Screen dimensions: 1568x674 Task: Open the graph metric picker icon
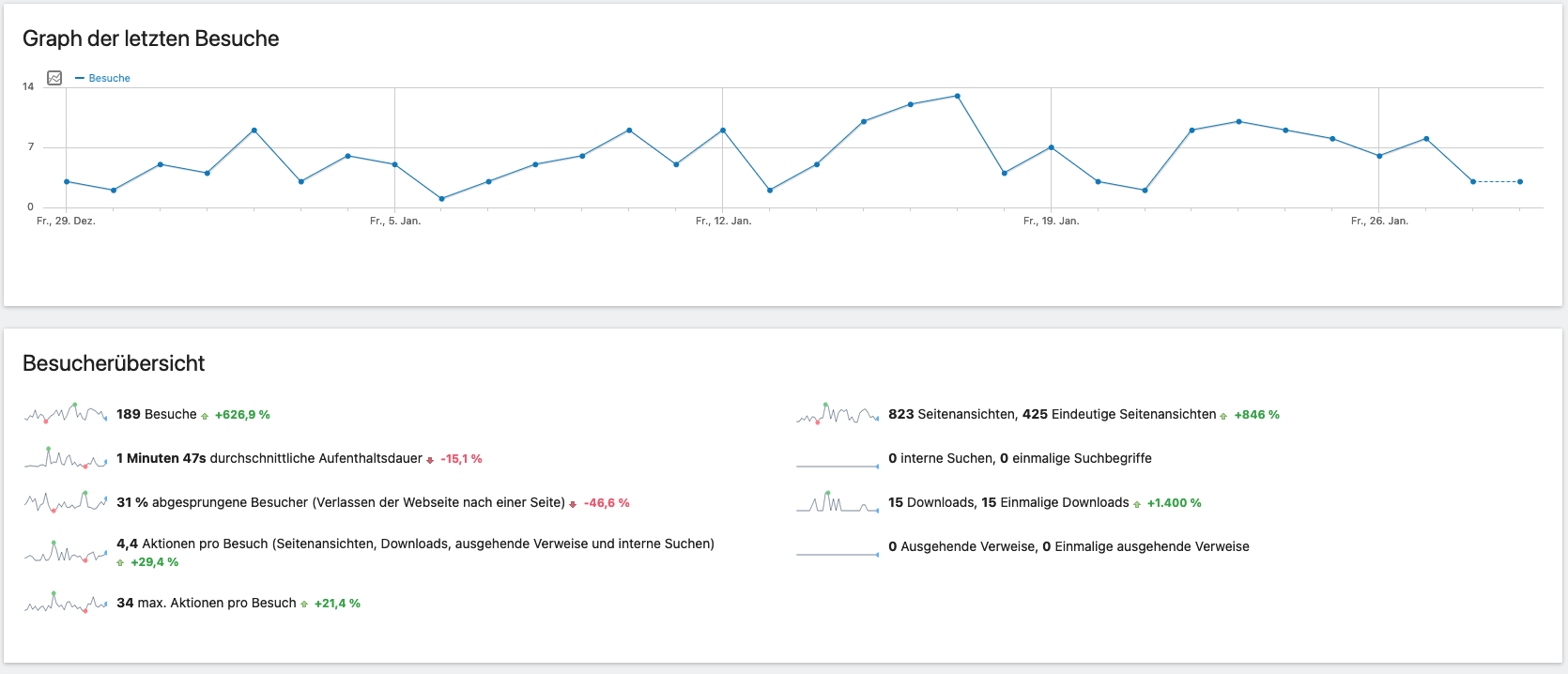54,78
